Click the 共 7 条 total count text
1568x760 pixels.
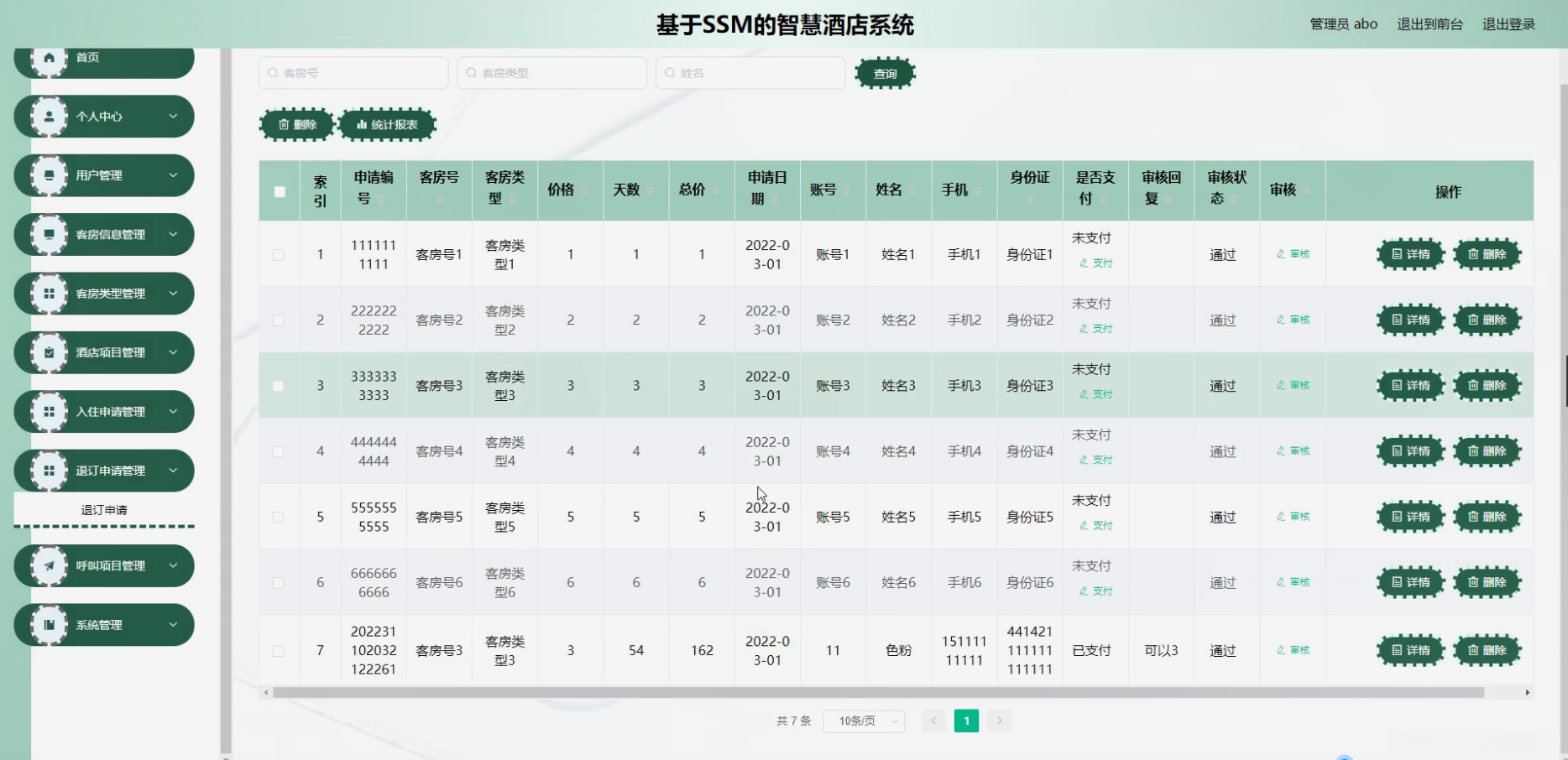(x=793, y=721)
